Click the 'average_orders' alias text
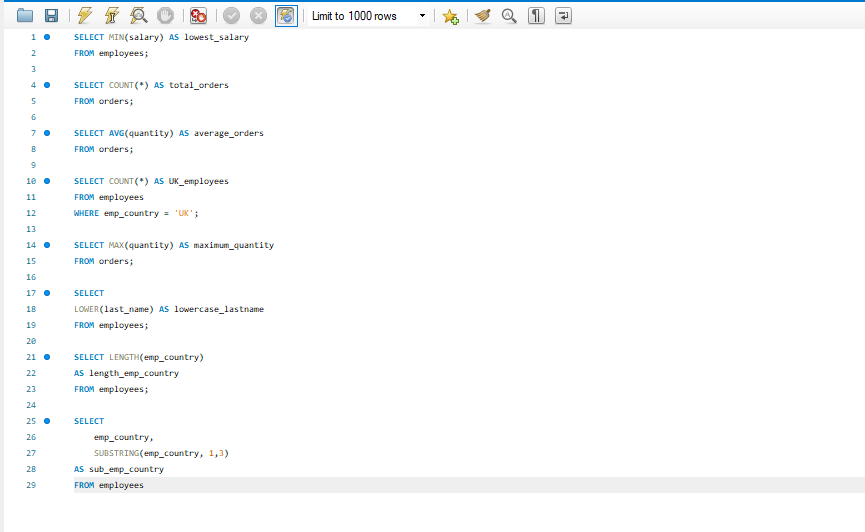 pyautogui.click(x=228, y=133)
